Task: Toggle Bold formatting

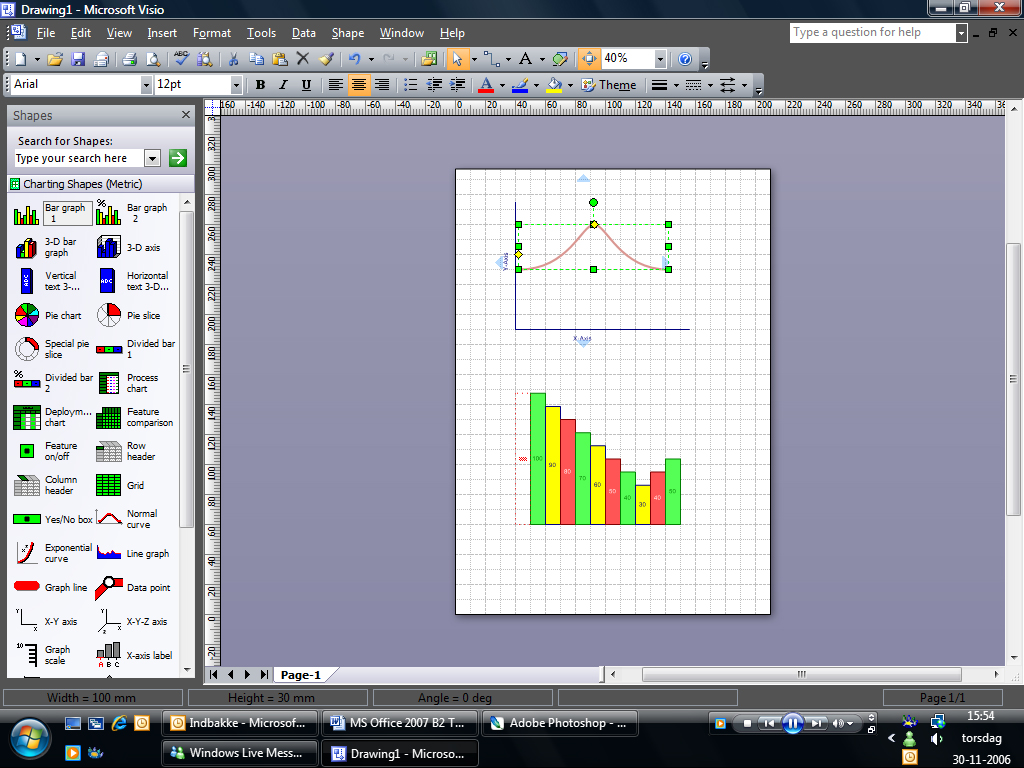Action: [261, 85]
